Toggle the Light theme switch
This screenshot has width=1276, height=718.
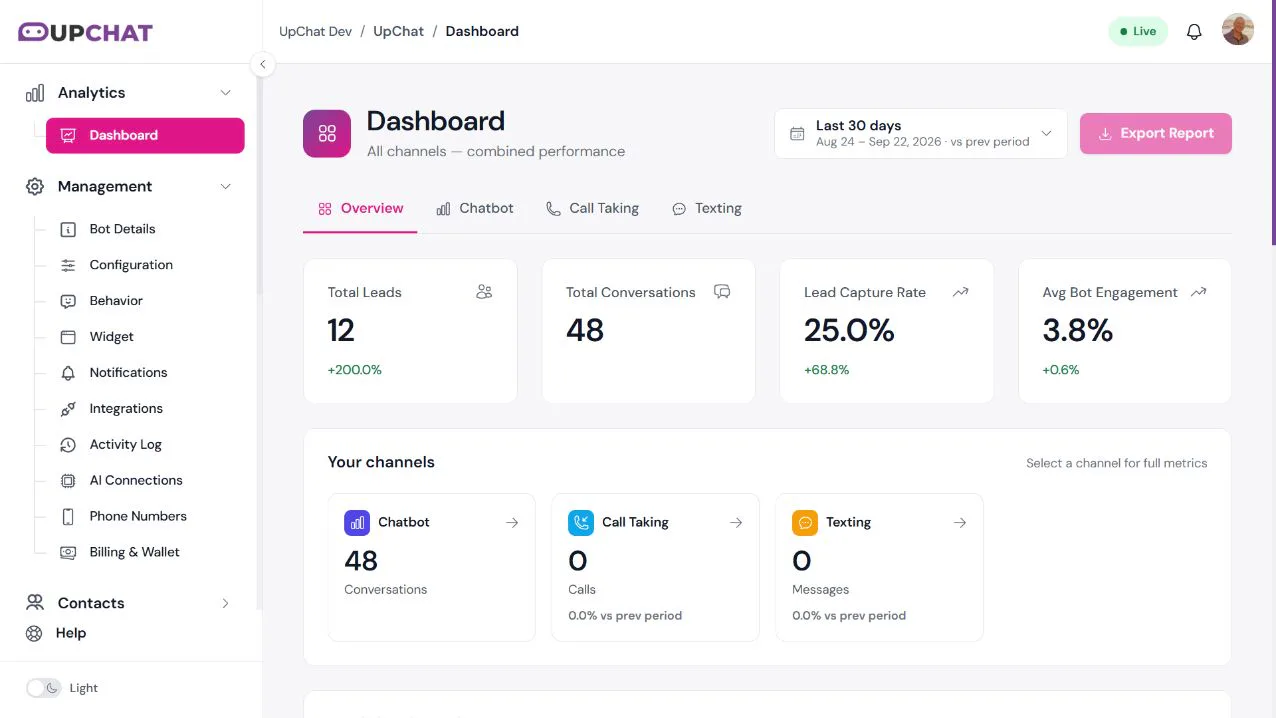pos(44,688)
